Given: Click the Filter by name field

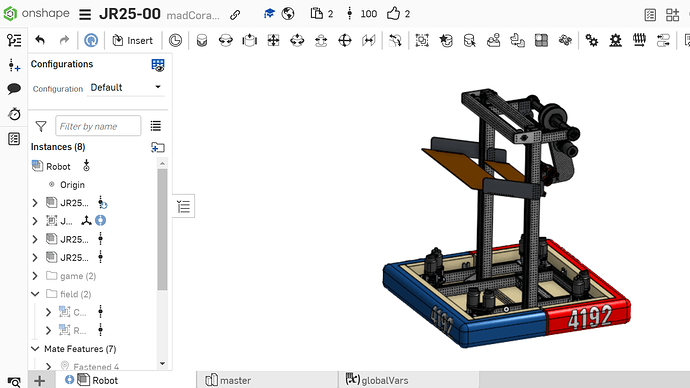Looking at the screenshot, I should 98,126.
